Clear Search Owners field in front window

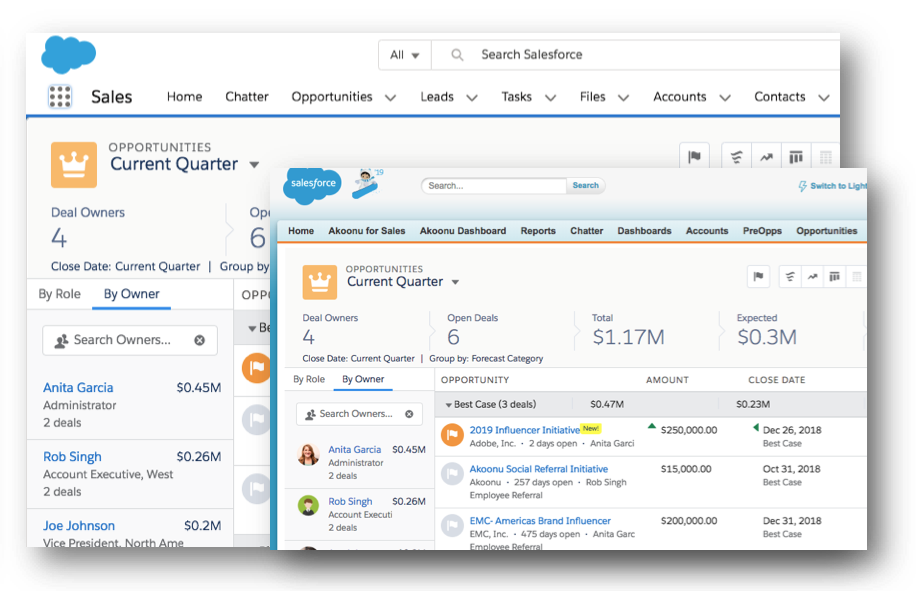(x=410, y=414)
